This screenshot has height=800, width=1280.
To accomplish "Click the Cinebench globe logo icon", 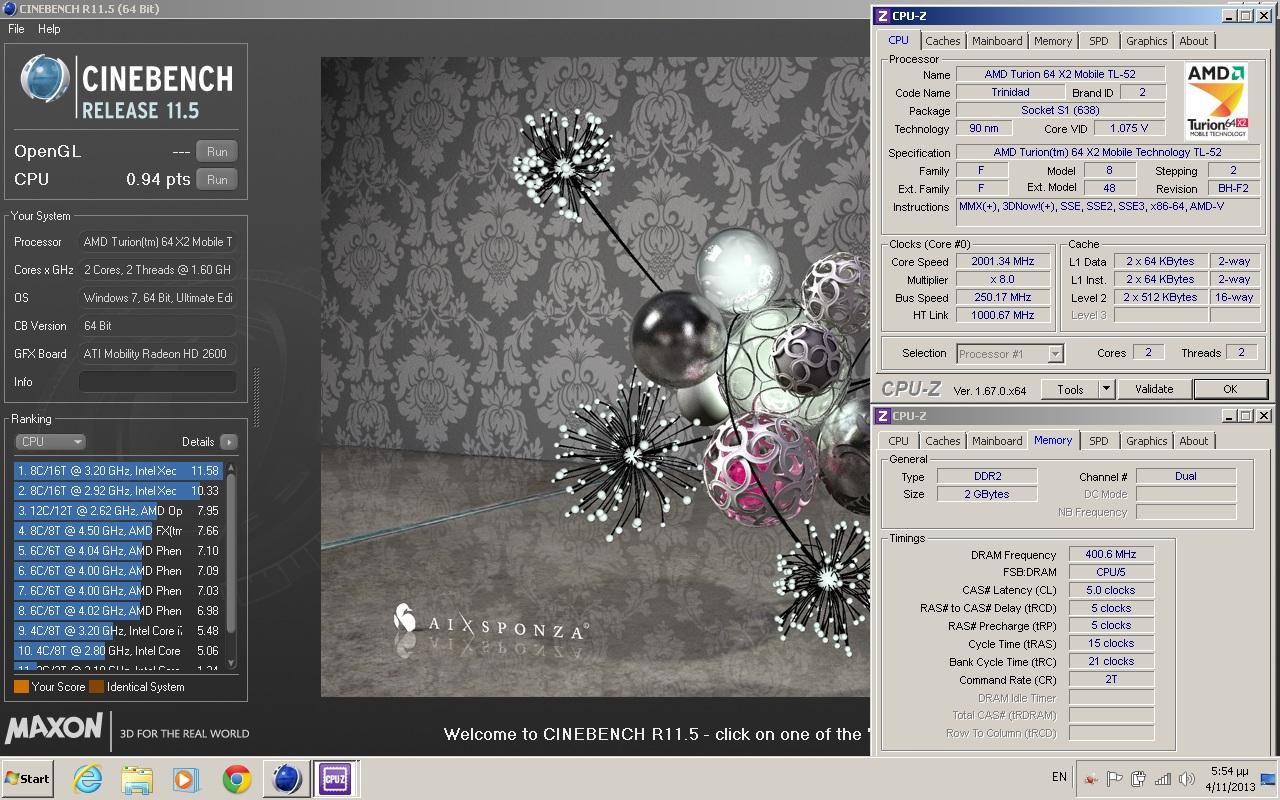I will 45,78.
